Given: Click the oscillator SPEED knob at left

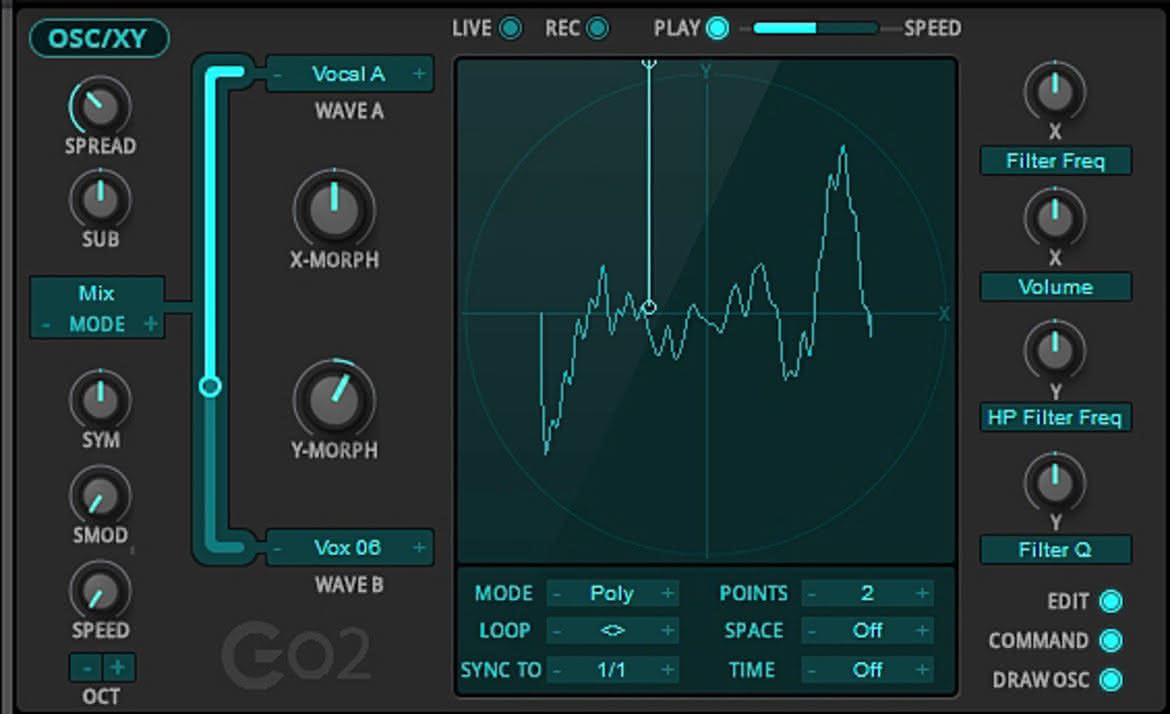Looking at the screenshot, I should point(100,591).
